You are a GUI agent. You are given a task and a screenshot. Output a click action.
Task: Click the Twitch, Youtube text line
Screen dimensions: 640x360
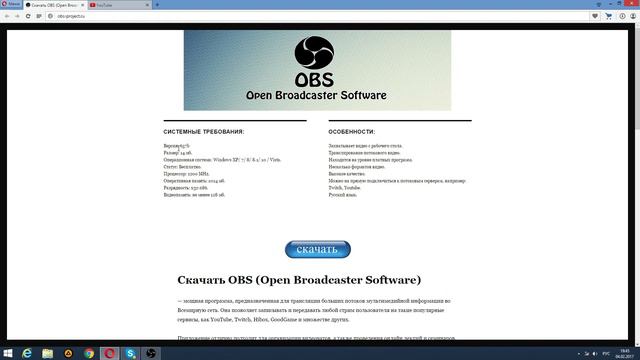(x=344, y=188)
